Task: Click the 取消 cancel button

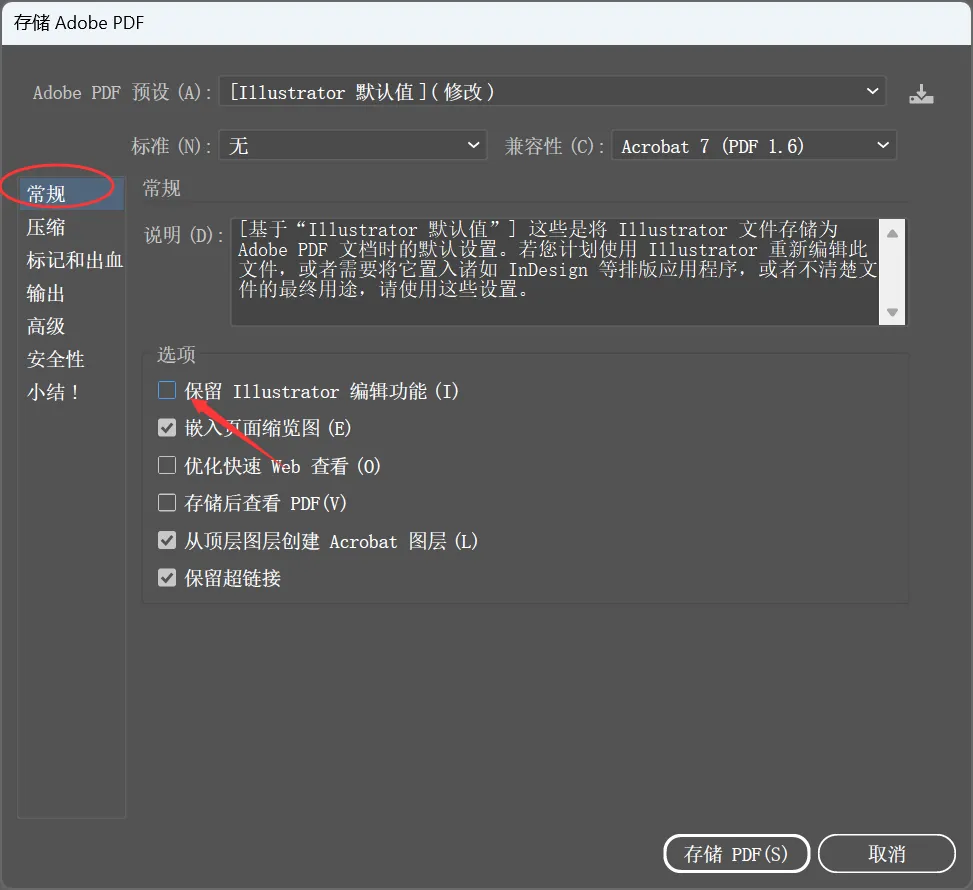Action: coord(886,853)
